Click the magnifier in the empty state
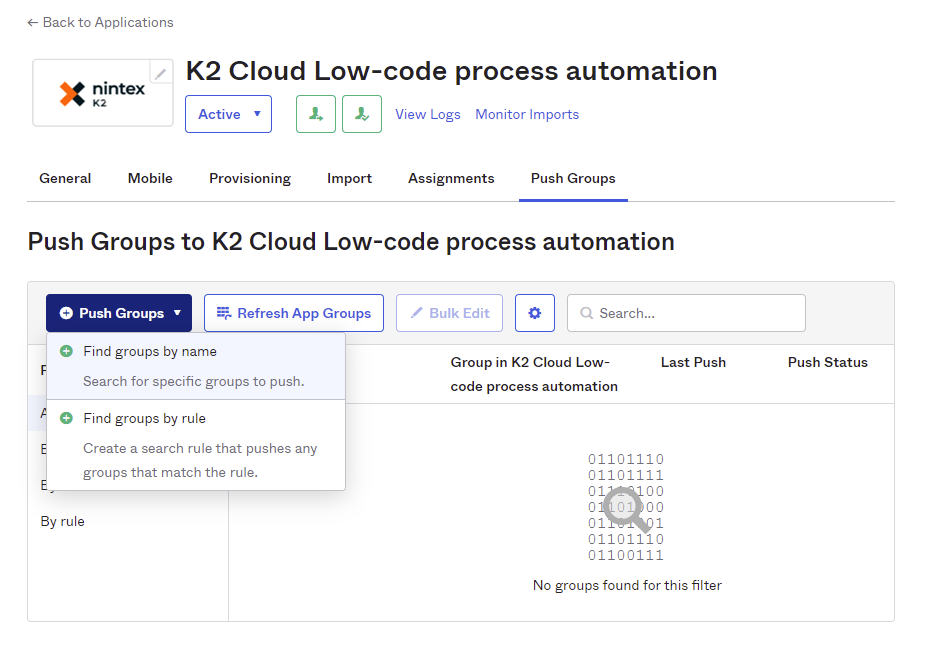Viewport: 927px width, 650px height. click(x=628, y=508)
